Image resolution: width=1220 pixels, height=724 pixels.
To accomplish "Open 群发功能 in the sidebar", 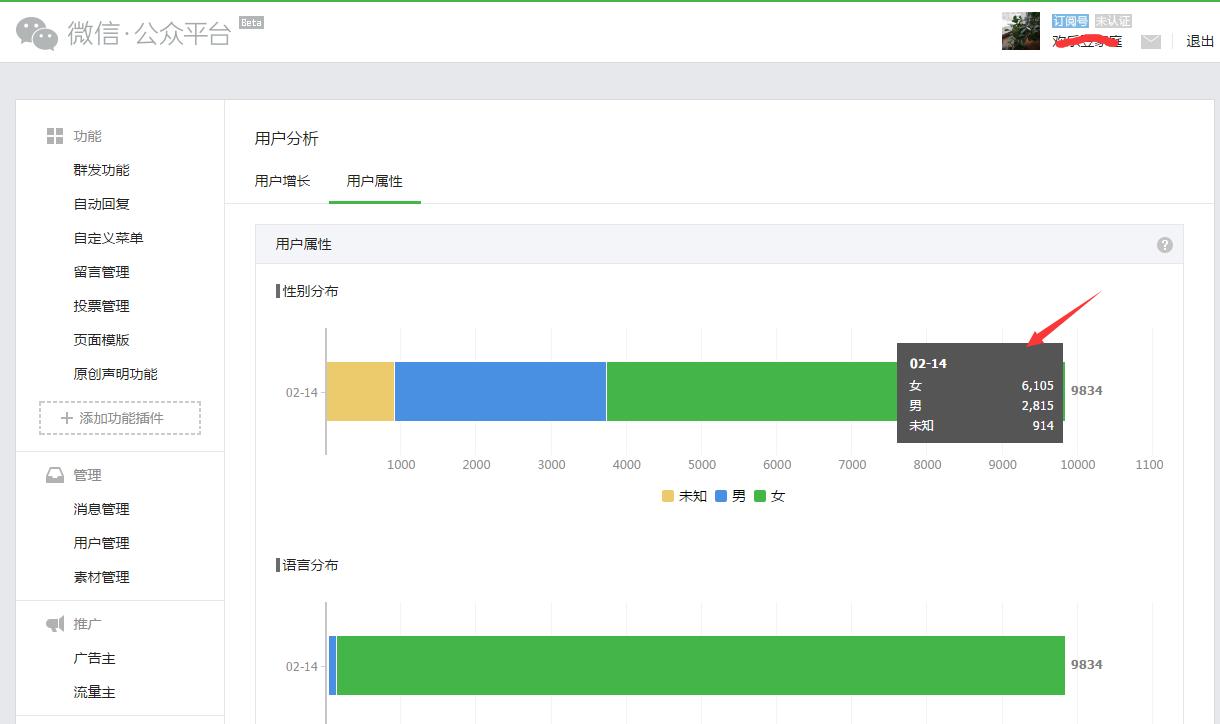I will point(101,169).
